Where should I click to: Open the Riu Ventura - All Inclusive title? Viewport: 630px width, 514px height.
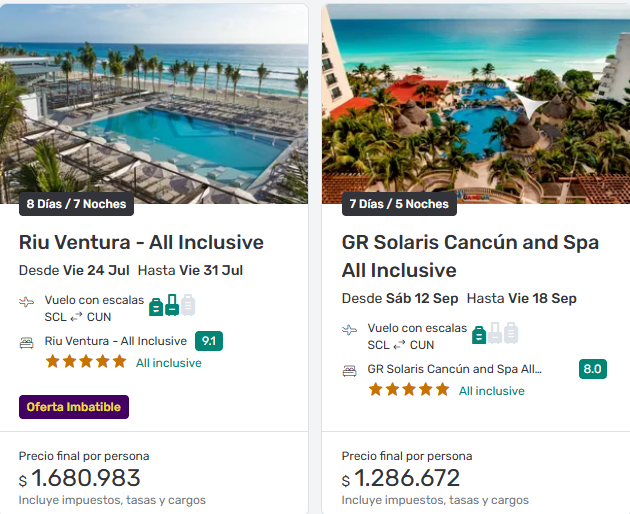pos(141,242)
